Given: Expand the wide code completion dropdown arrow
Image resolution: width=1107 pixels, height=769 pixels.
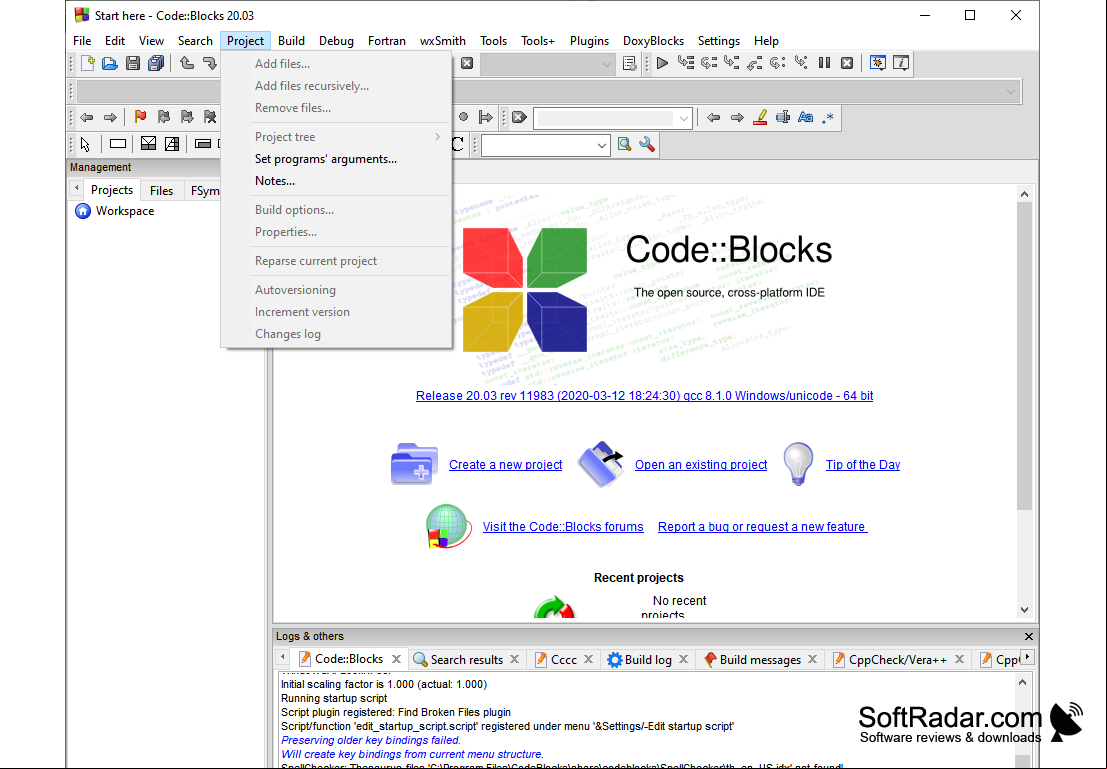Looking at the screenshot, I should 1011,92.
